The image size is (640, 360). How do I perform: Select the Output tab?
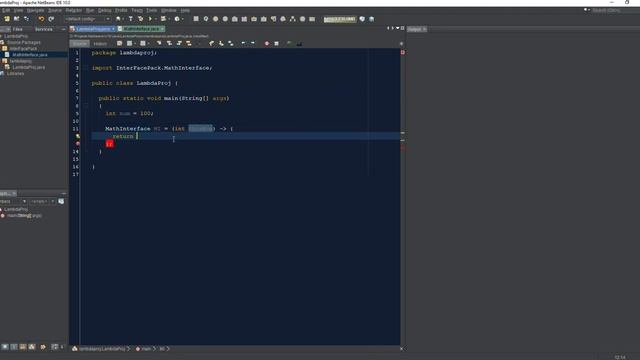[417, 29]
